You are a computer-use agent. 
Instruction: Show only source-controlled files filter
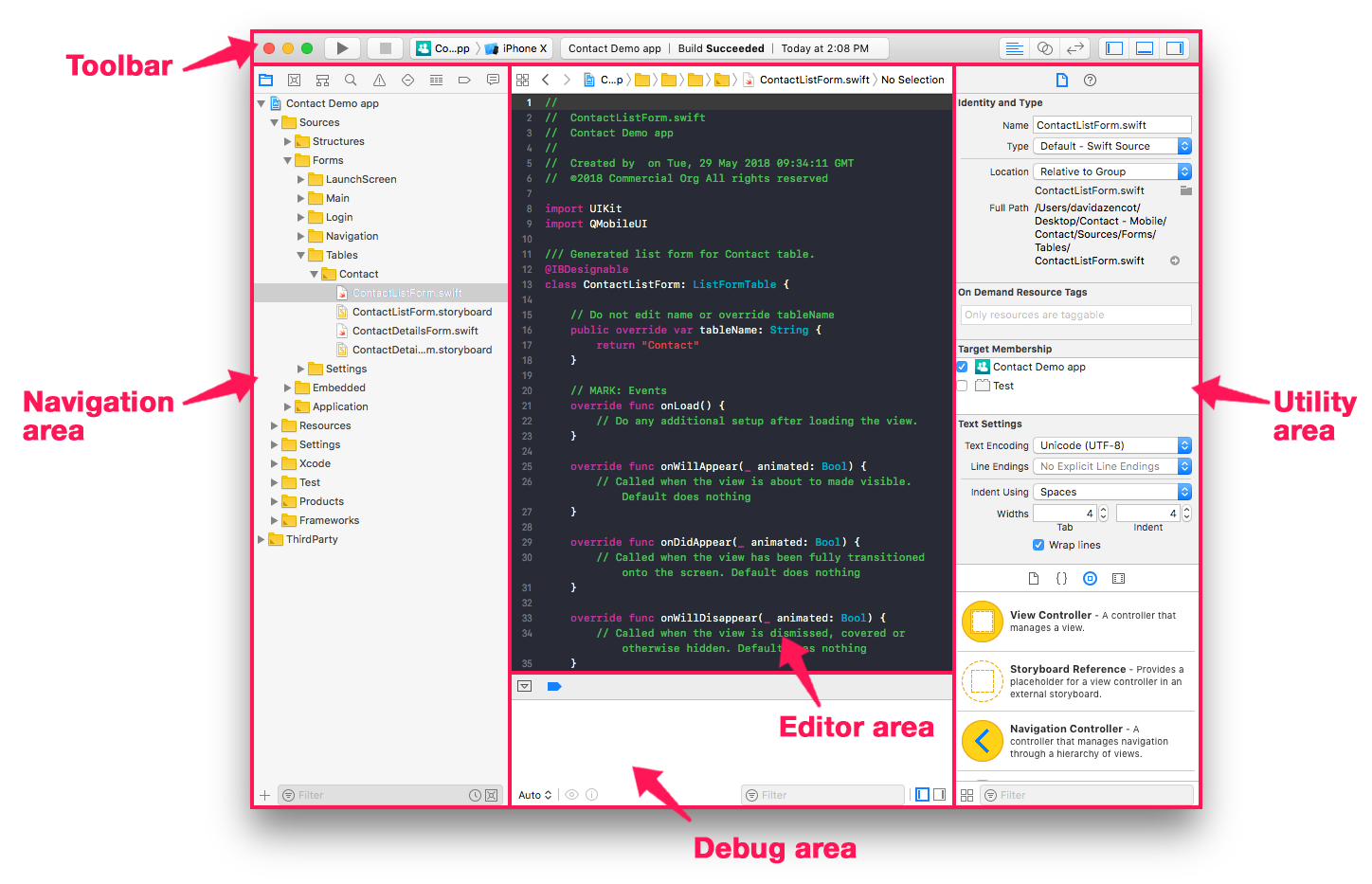click(491, 796)
